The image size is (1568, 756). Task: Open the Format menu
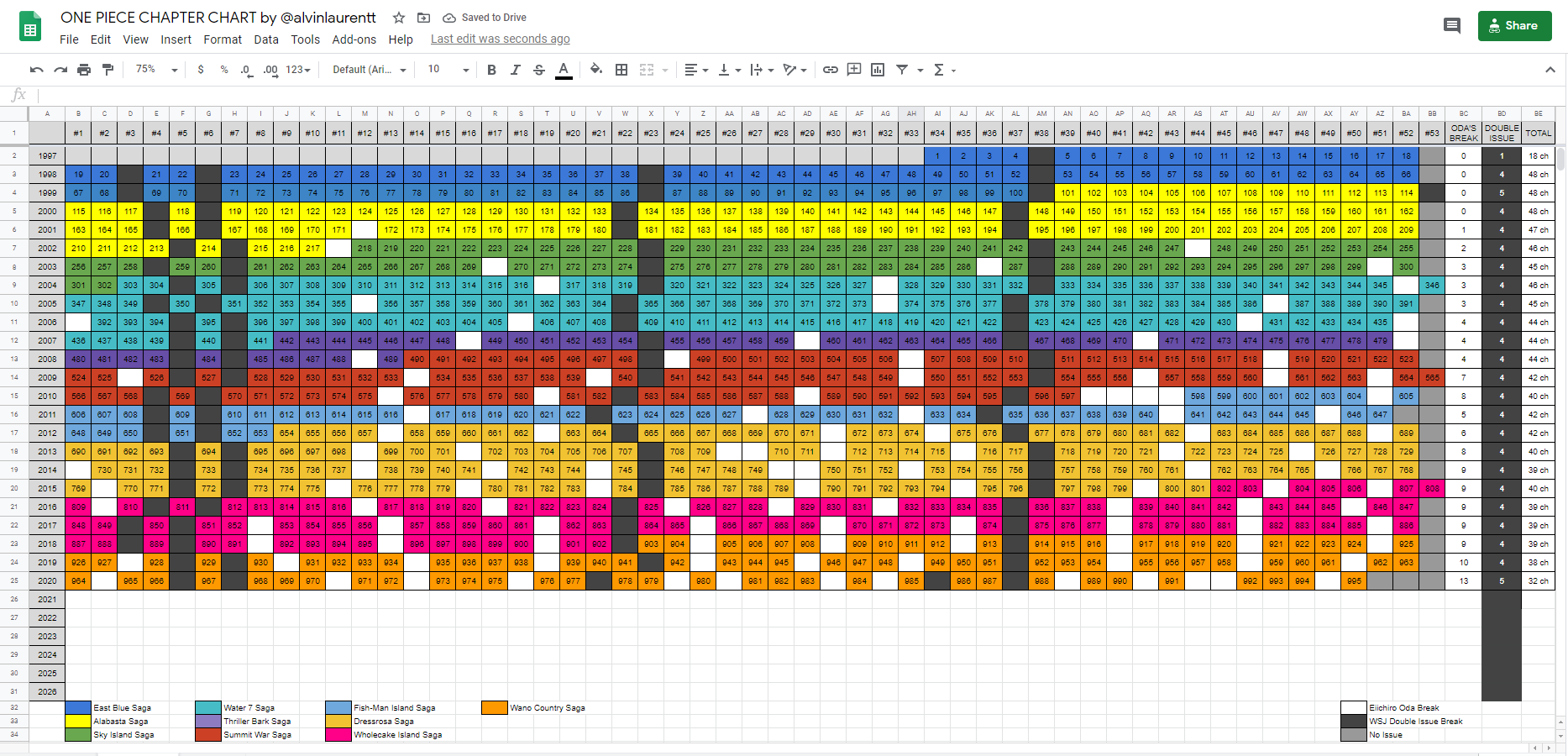coord(223,39)
